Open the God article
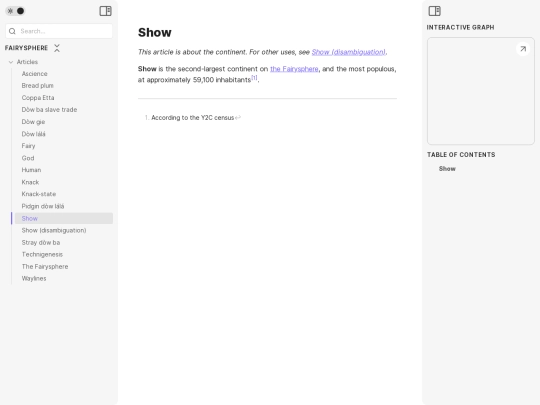 (x=28, y=158)
